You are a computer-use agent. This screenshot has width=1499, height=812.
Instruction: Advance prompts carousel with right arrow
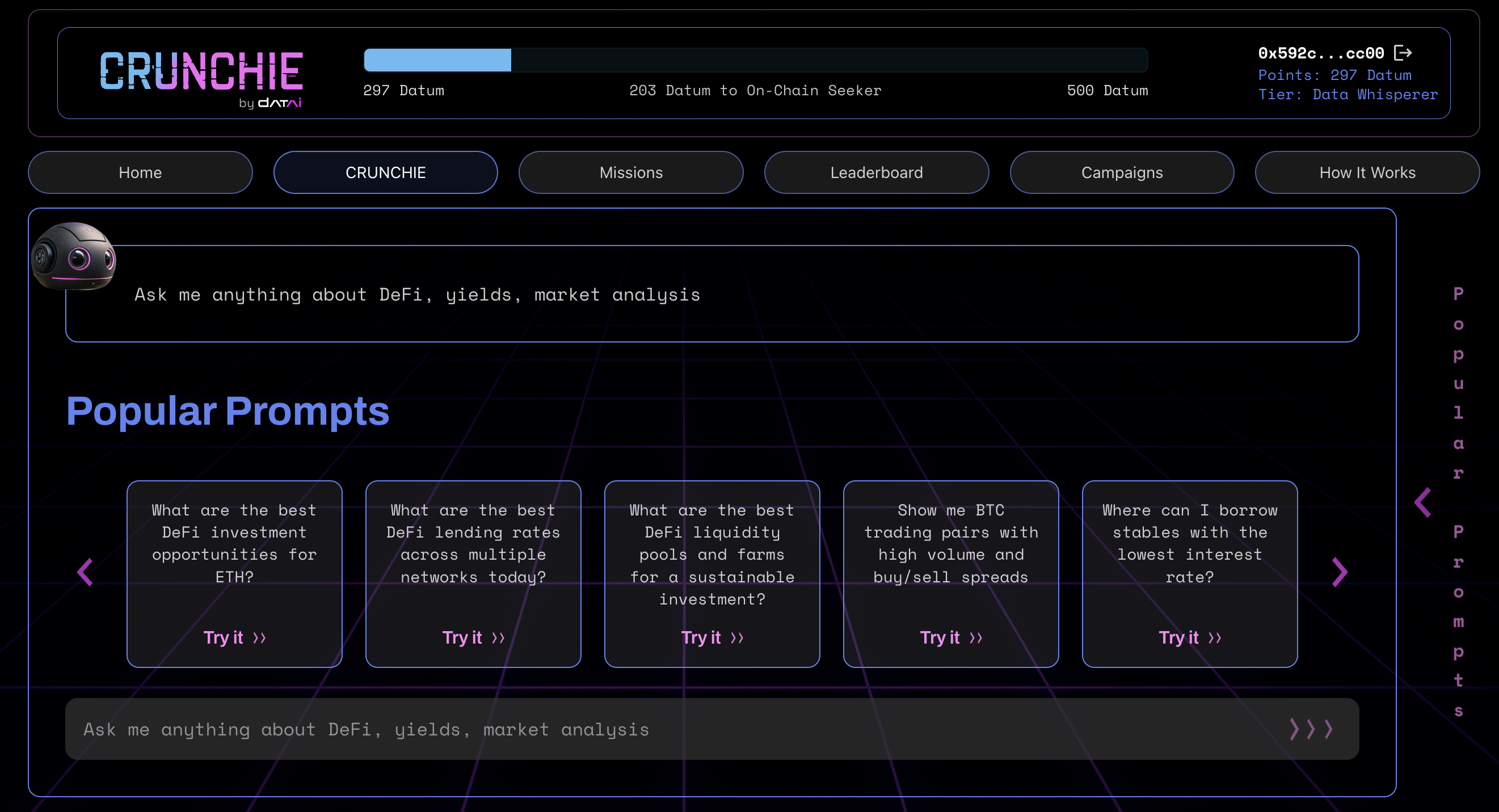tap(1339, 572)
